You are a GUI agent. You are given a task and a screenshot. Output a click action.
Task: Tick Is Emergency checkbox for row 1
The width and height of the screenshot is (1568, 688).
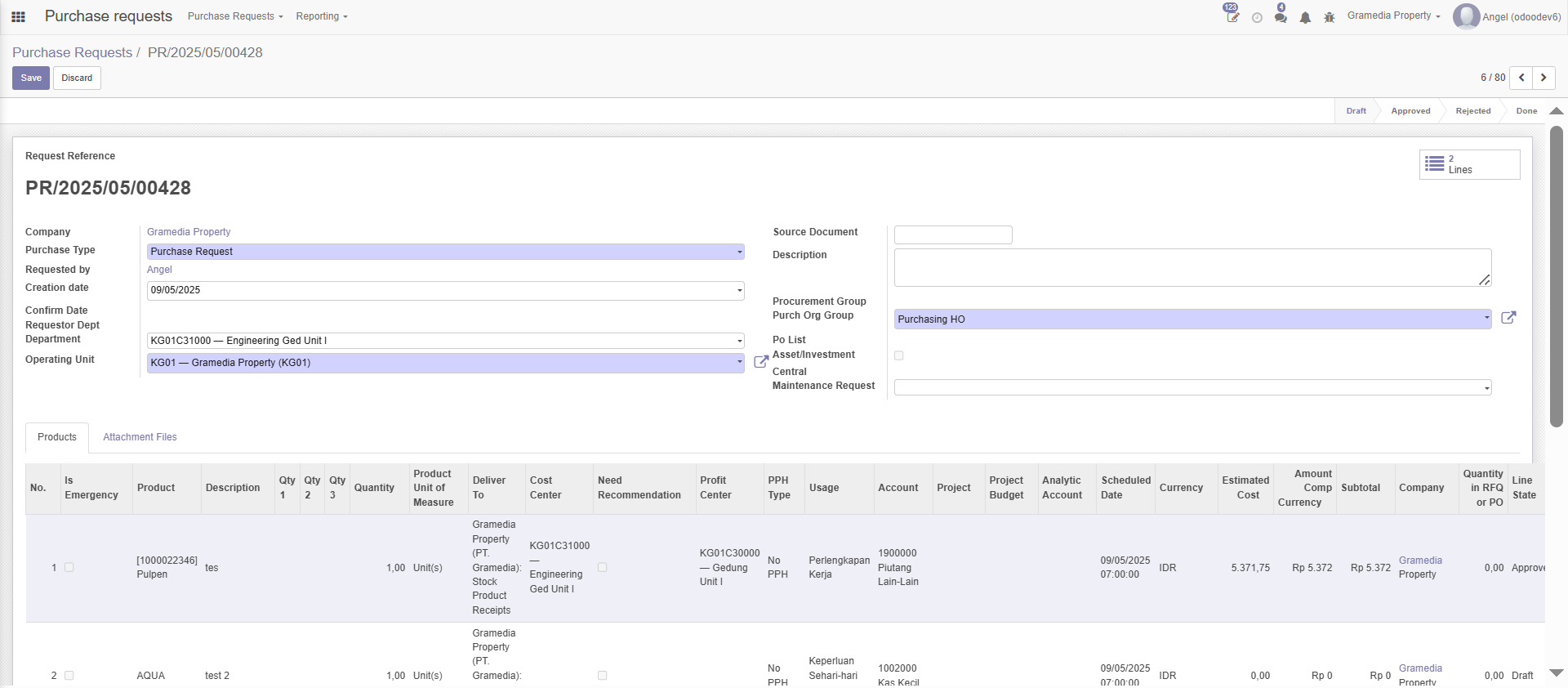[x=69, y=567]
